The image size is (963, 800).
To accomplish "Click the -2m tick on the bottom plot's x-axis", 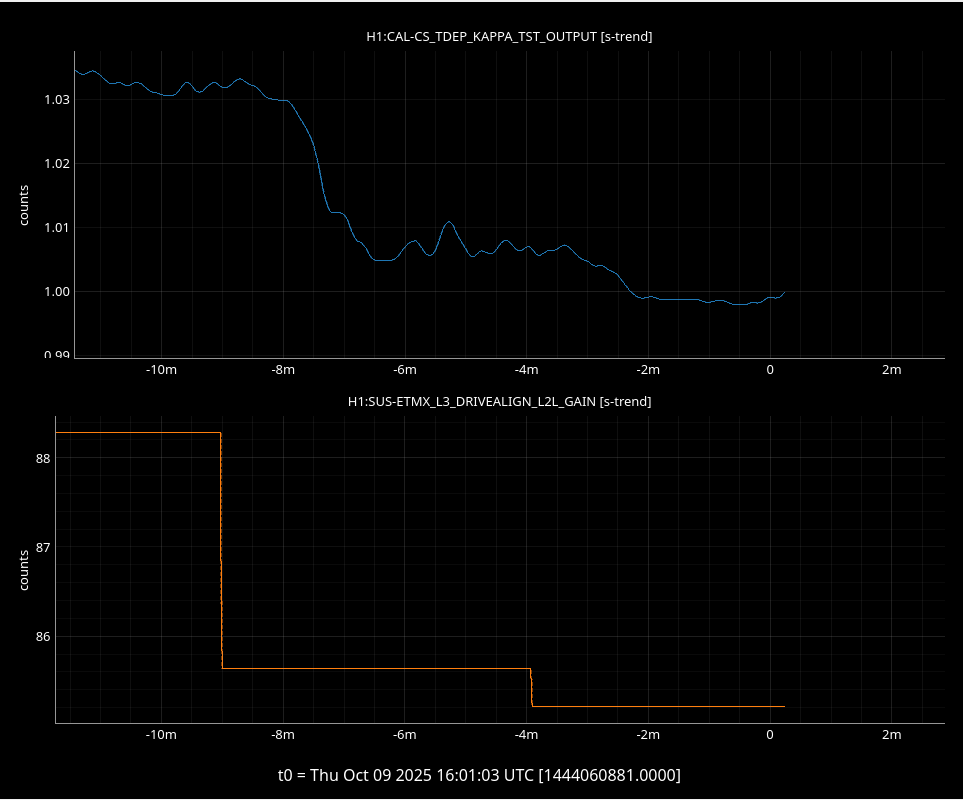I will (648, 735).
